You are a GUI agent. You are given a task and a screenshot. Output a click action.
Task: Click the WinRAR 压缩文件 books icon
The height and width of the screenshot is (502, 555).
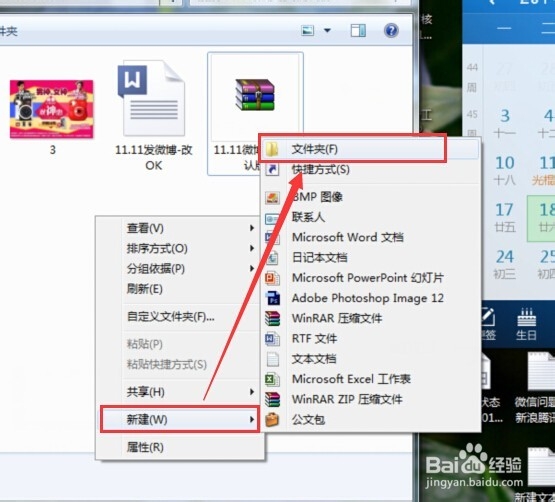[272, 318]
